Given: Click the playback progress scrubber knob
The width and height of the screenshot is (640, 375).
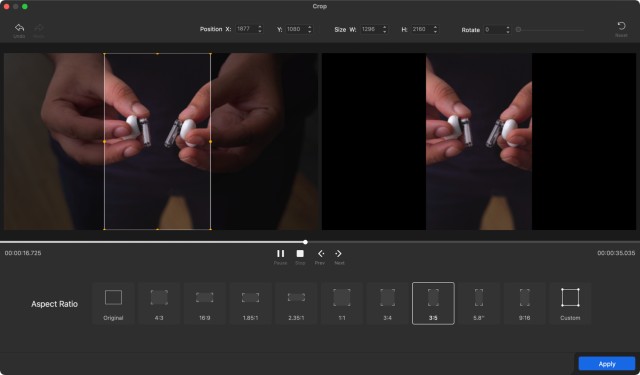Looking at the screenshot, I should pos(305,242).
